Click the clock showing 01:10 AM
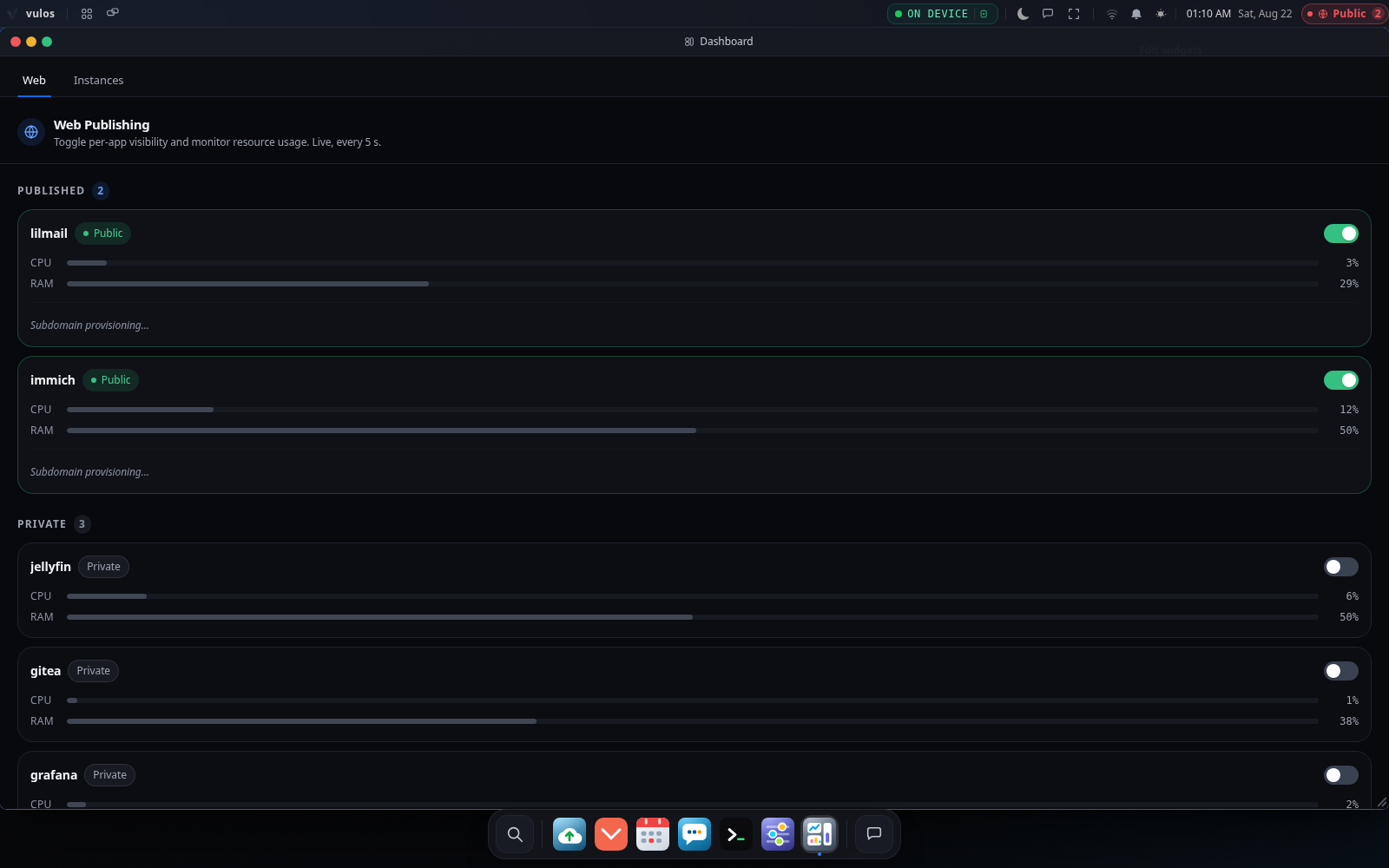 click(1208, 14)
